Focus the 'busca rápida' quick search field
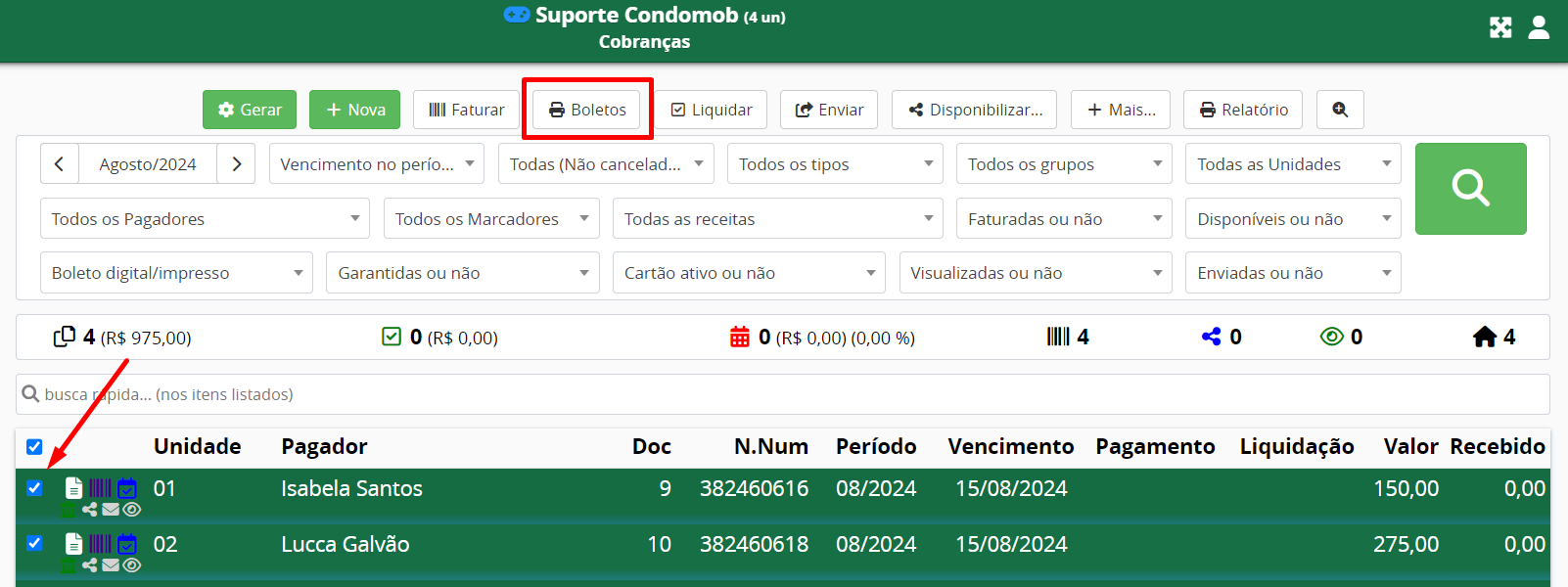 (783, 394)
